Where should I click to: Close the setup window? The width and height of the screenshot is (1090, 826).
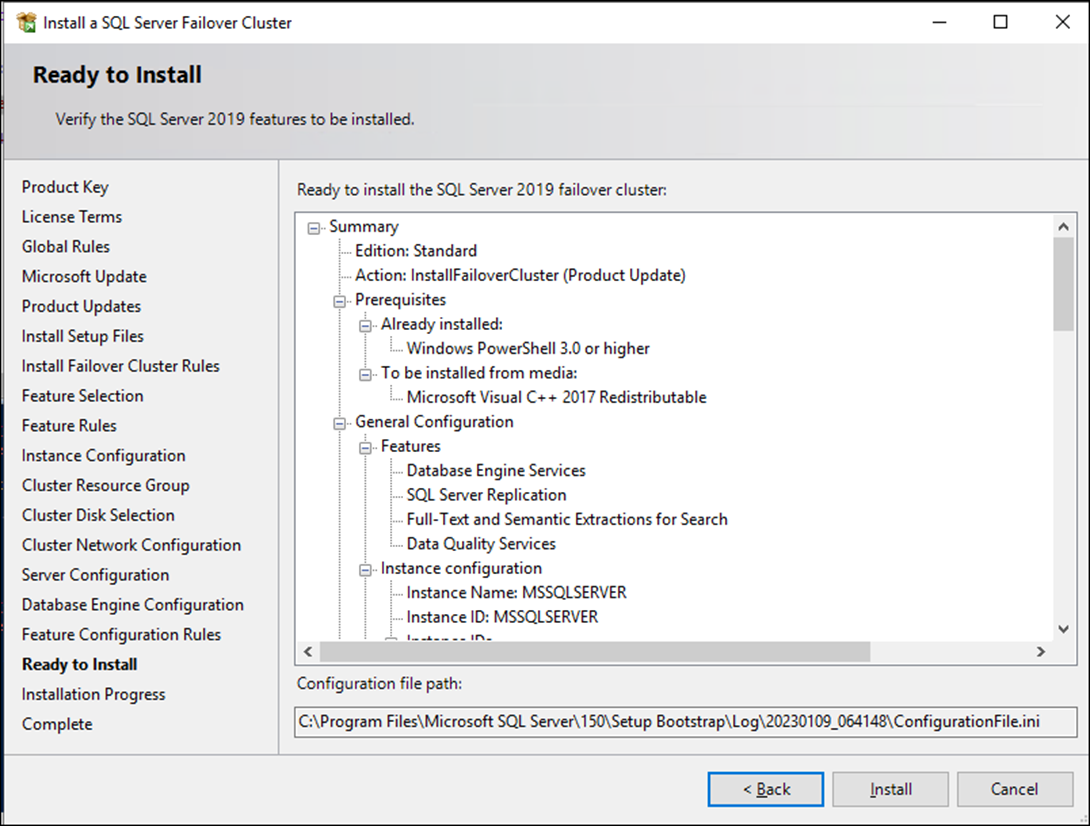pyautogui.click(x=1062, y=22)
